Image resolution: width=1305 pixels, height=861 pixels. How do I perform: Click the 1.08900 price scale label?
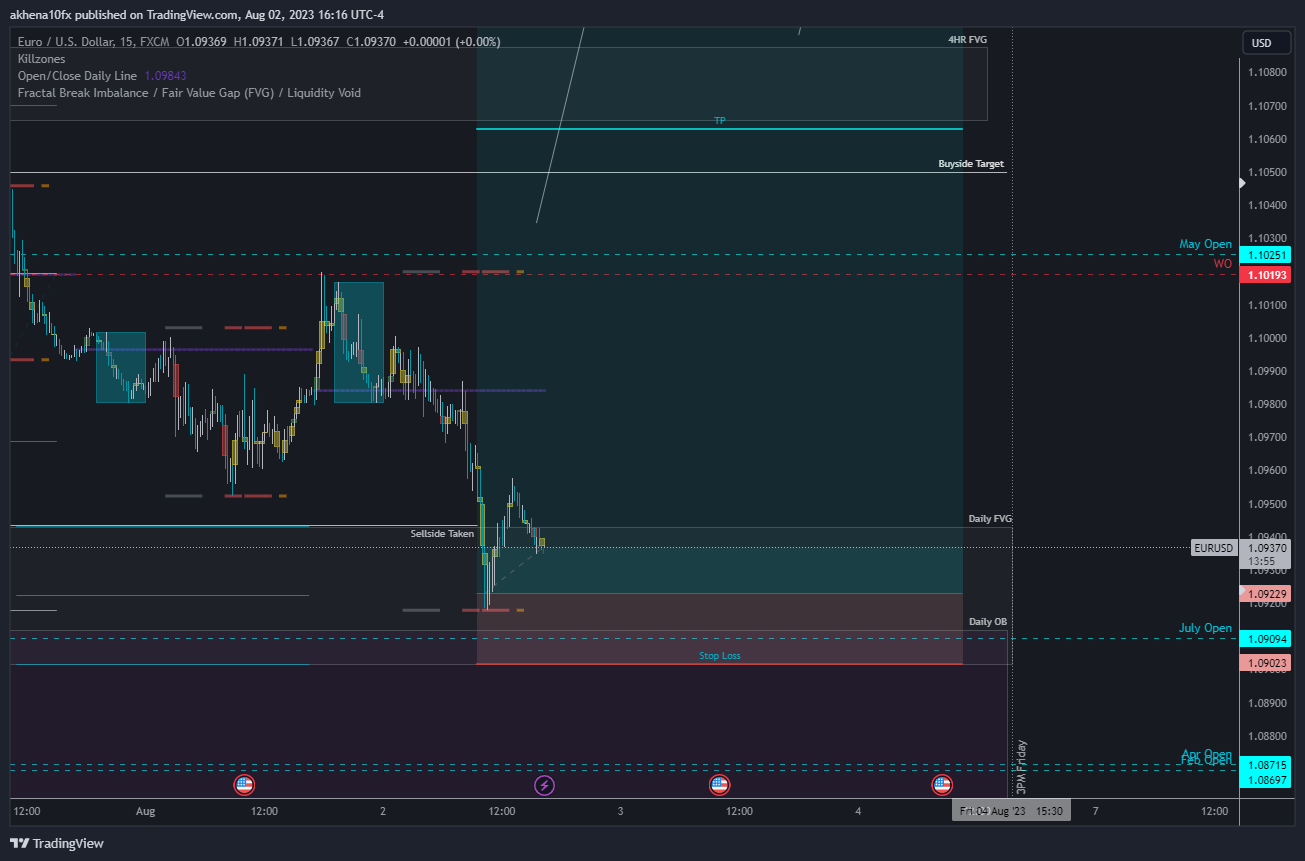pos(1265,703)
